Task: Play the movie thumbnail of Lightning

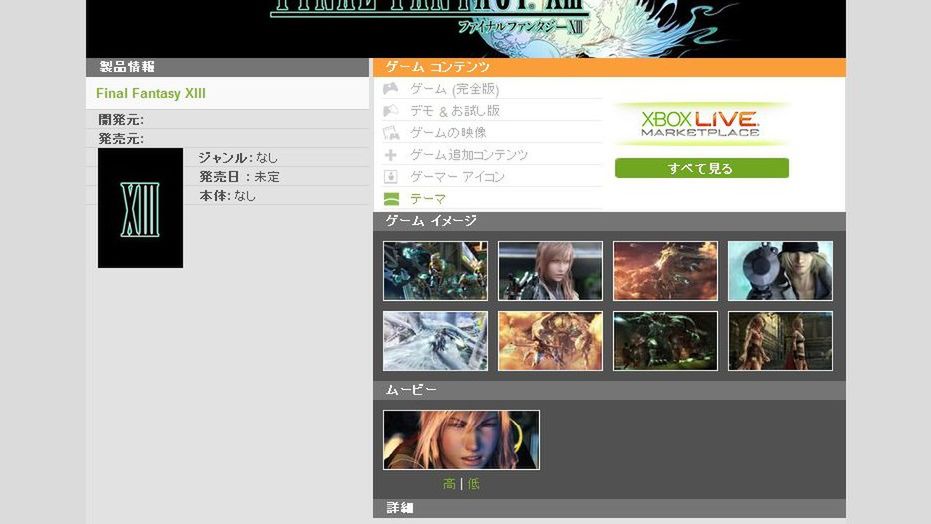Action: [461, 440]
